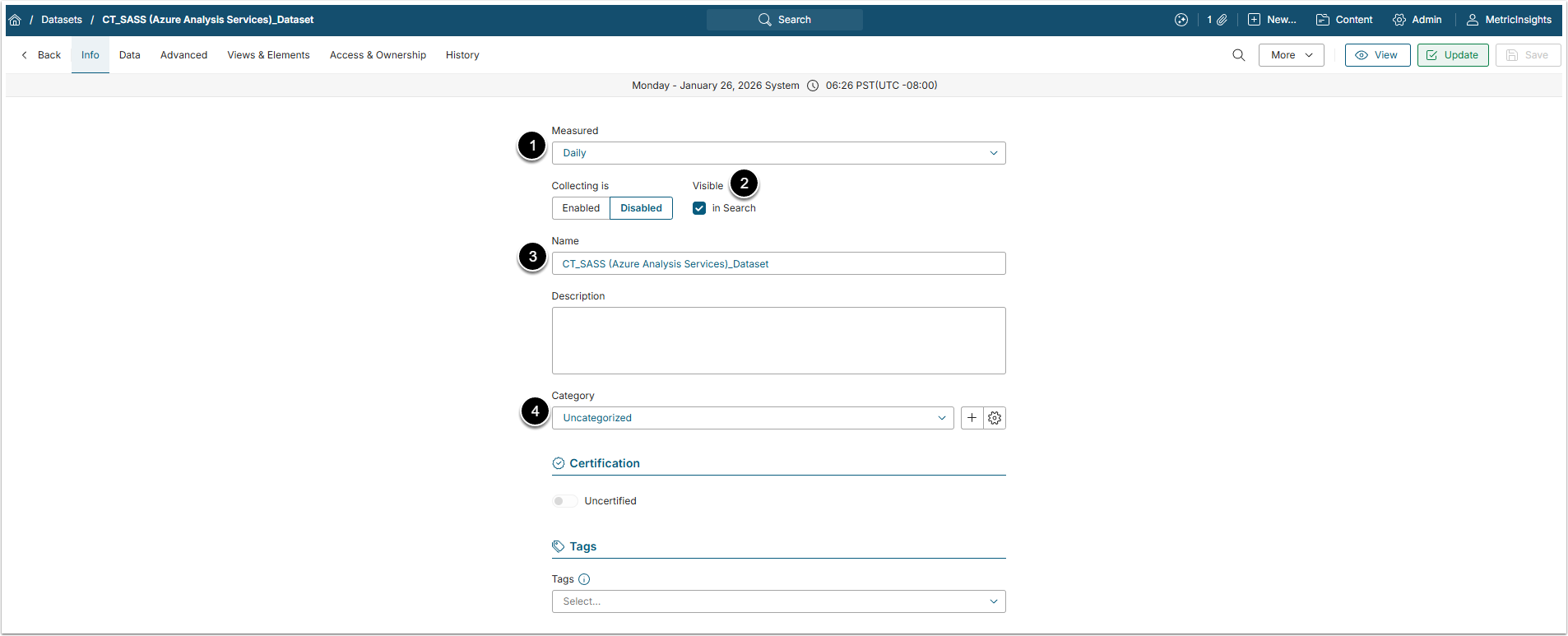Click the round icon left of attachment counter
This screenshot has height=636, width=1568.
pos(1181,20)
